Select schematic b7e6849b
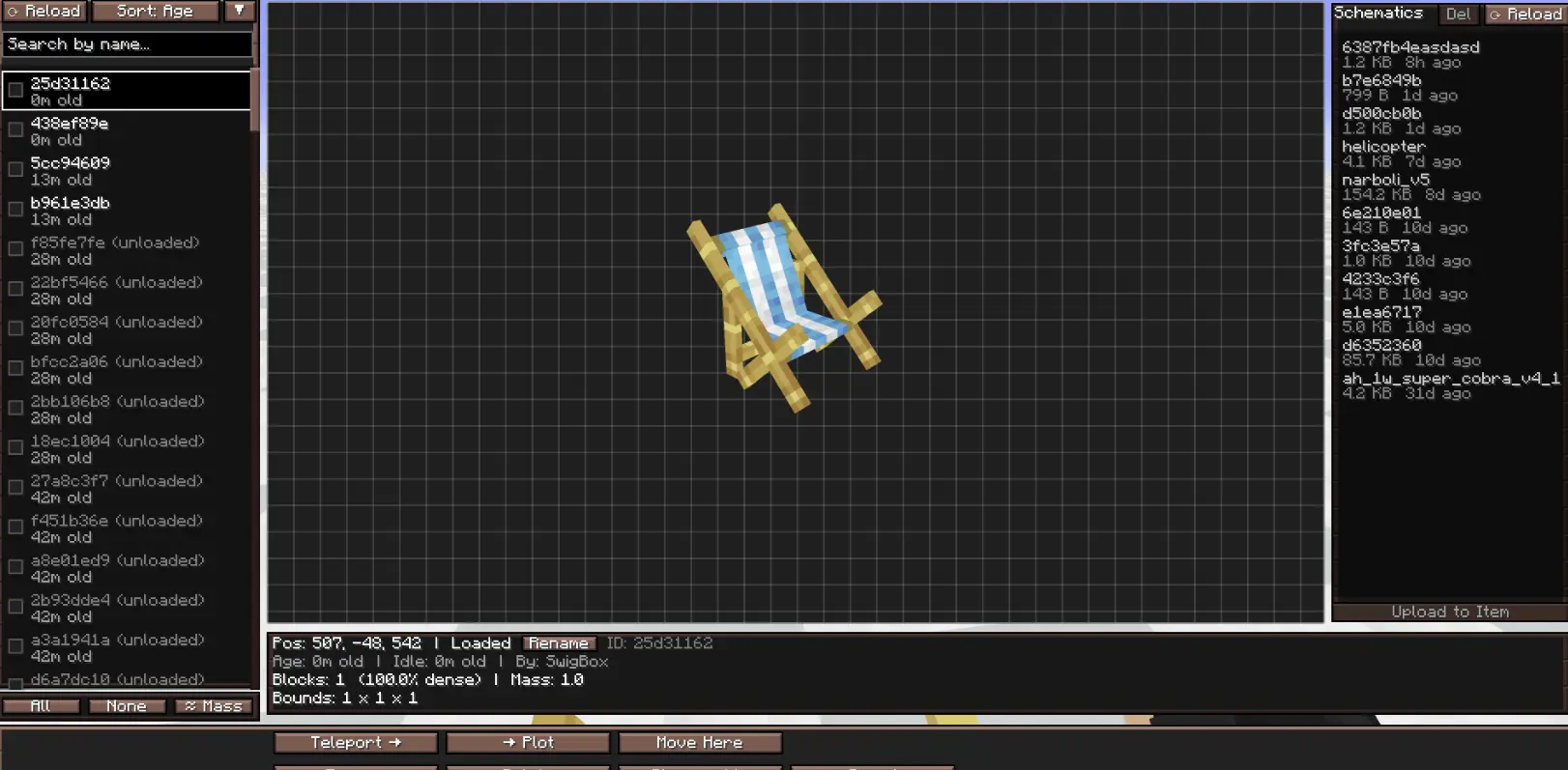This screenshot has width=1568, height=770. (1449, 87)
